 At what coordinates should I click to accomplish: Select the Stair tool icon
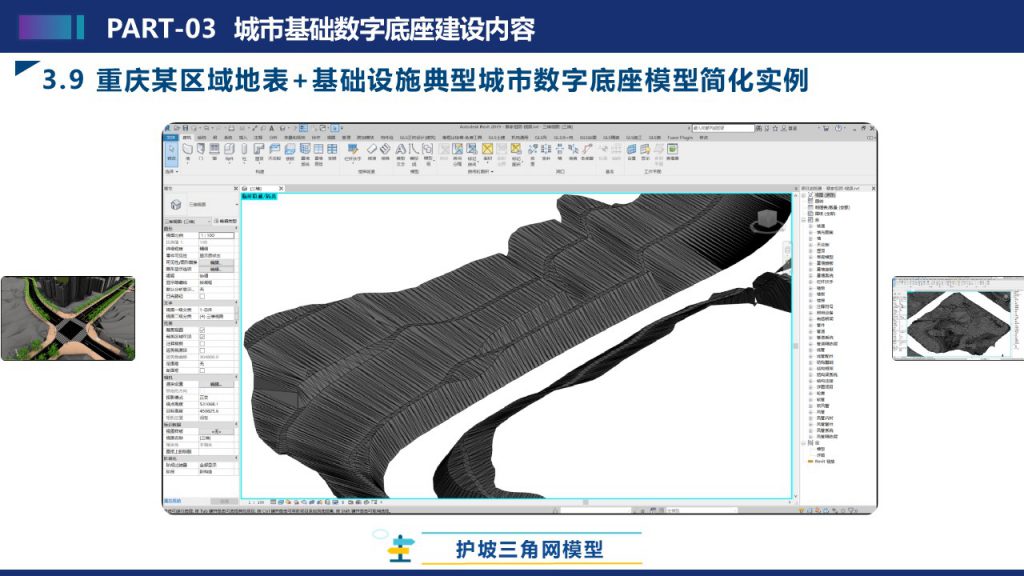pyautogui.click(x=385, y=150)
